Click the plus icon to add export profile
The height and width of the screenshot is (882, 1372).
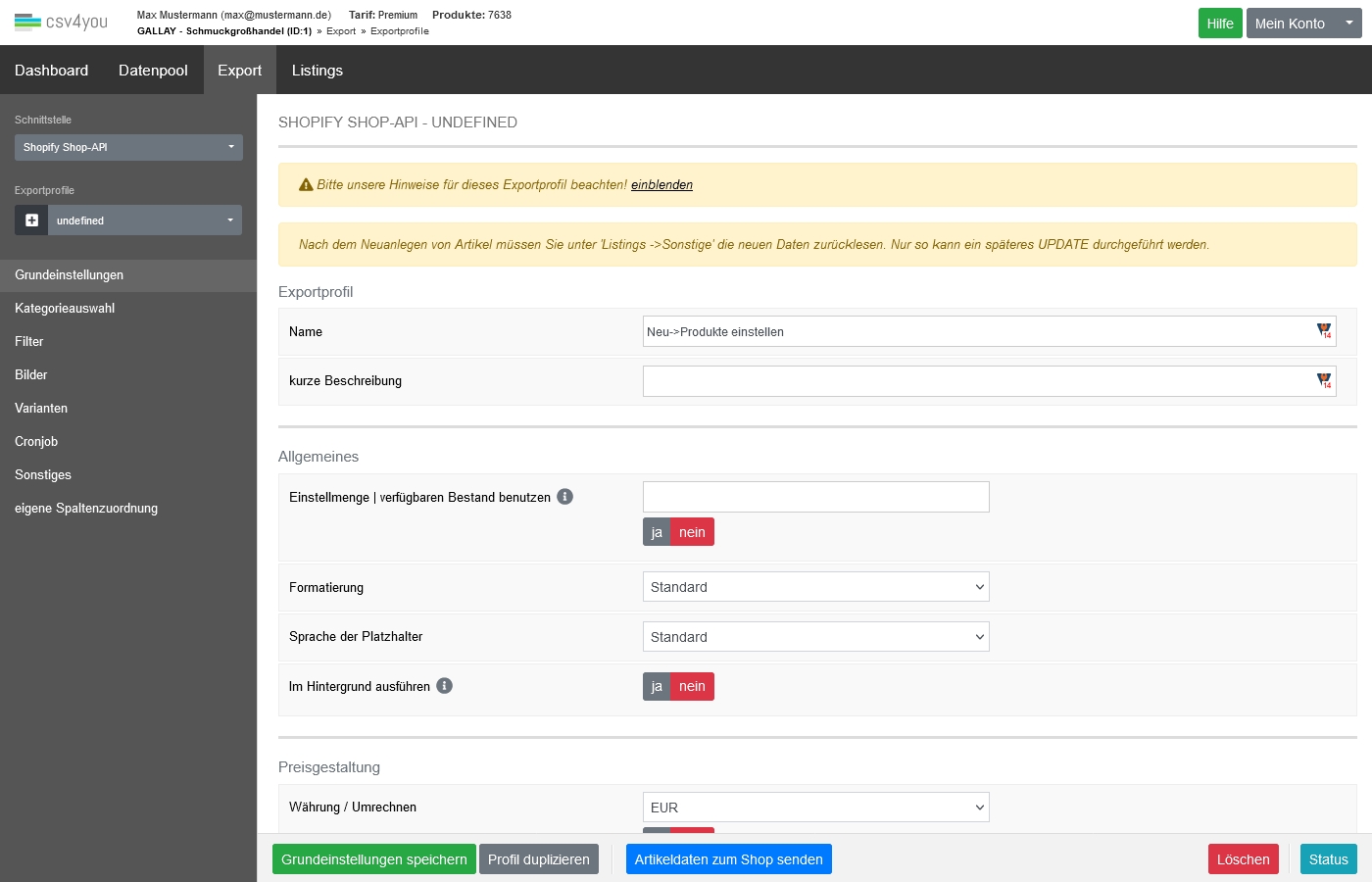[31, 220]
